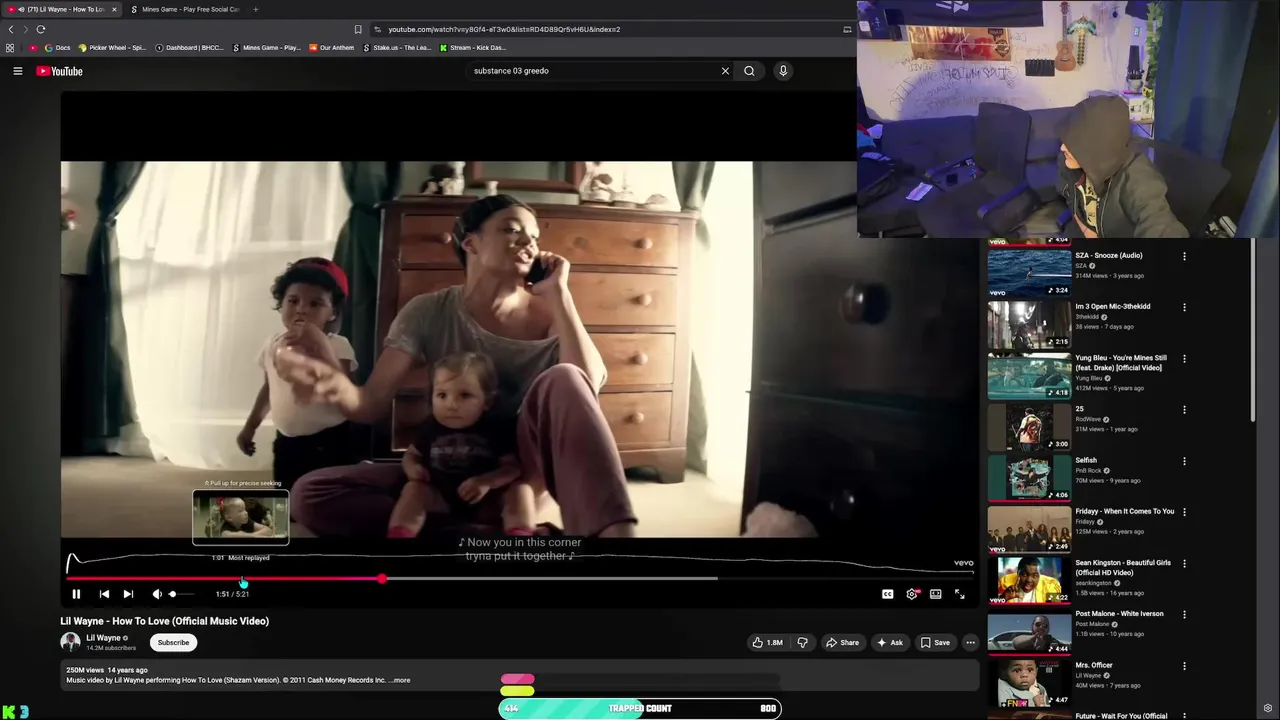Open Sean Kingston - Beautiful Girls title

[1123, 568]
